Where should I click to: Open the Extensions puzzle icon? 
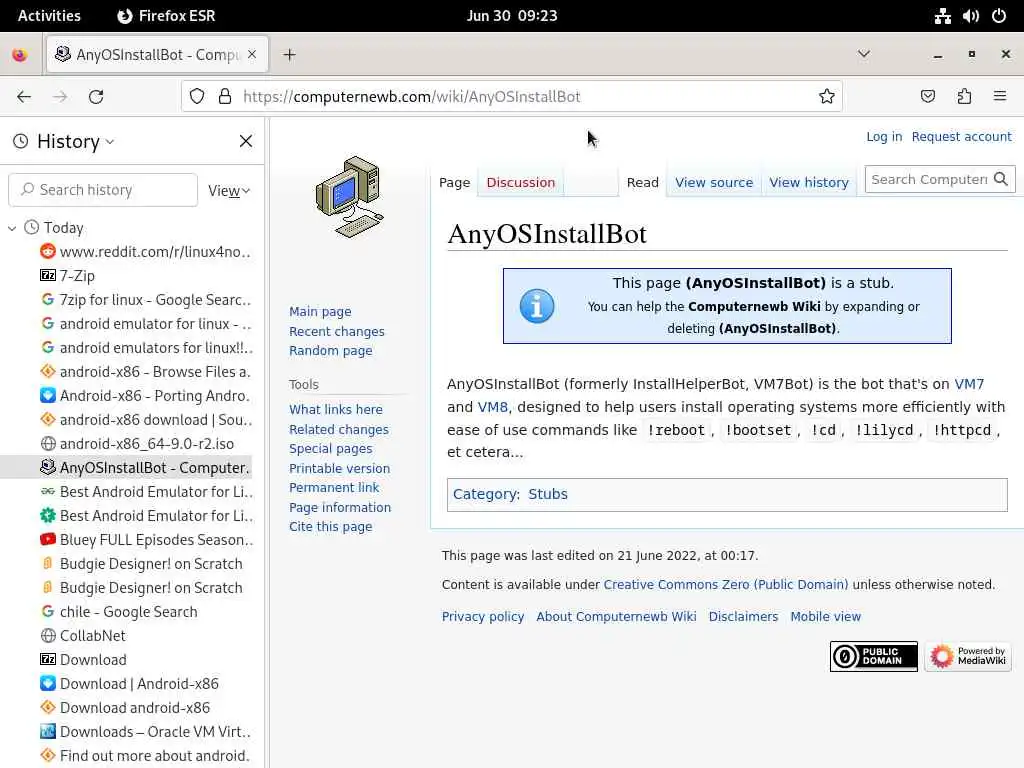tap(964, 97)
